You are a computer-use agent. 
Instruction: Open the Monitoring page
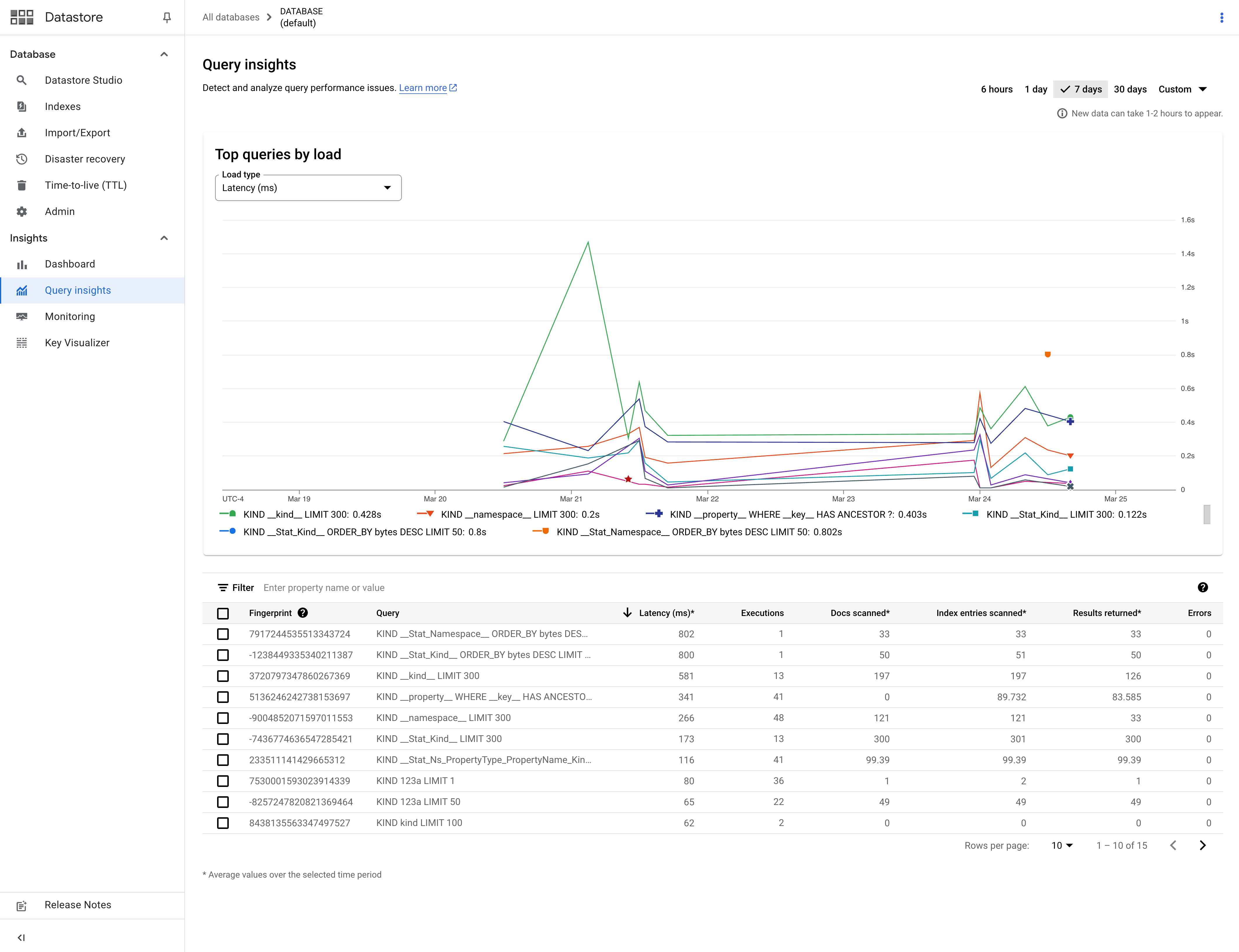70,316
